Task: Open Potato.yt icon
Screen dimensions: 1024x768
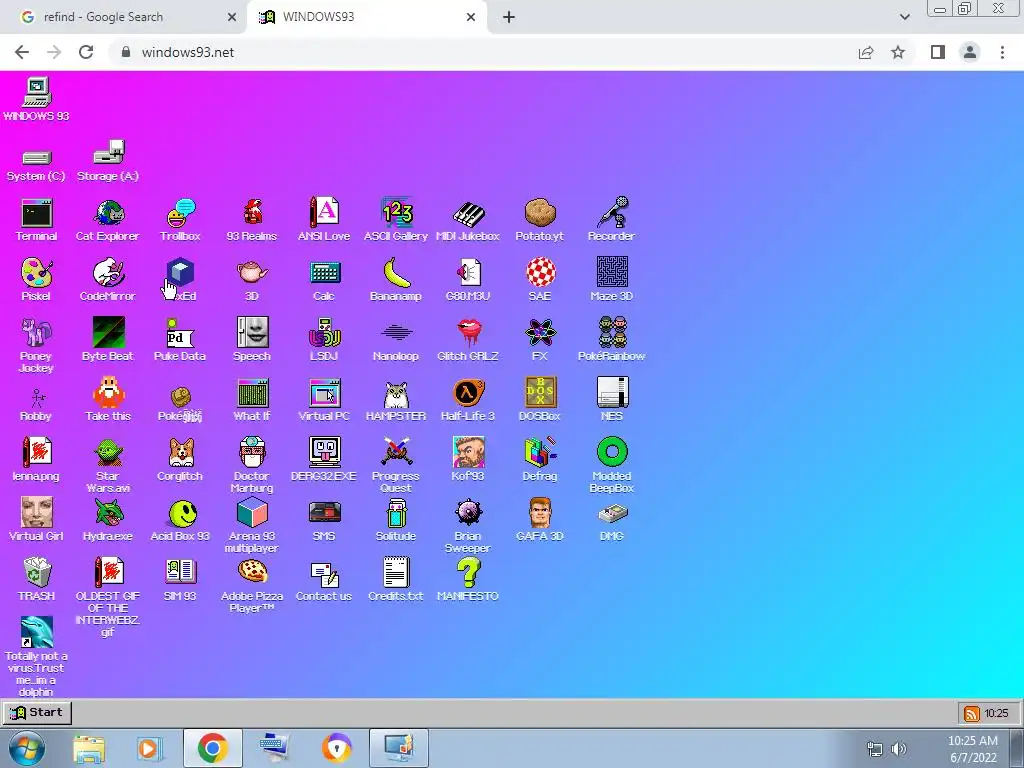Action: [539, 220]
